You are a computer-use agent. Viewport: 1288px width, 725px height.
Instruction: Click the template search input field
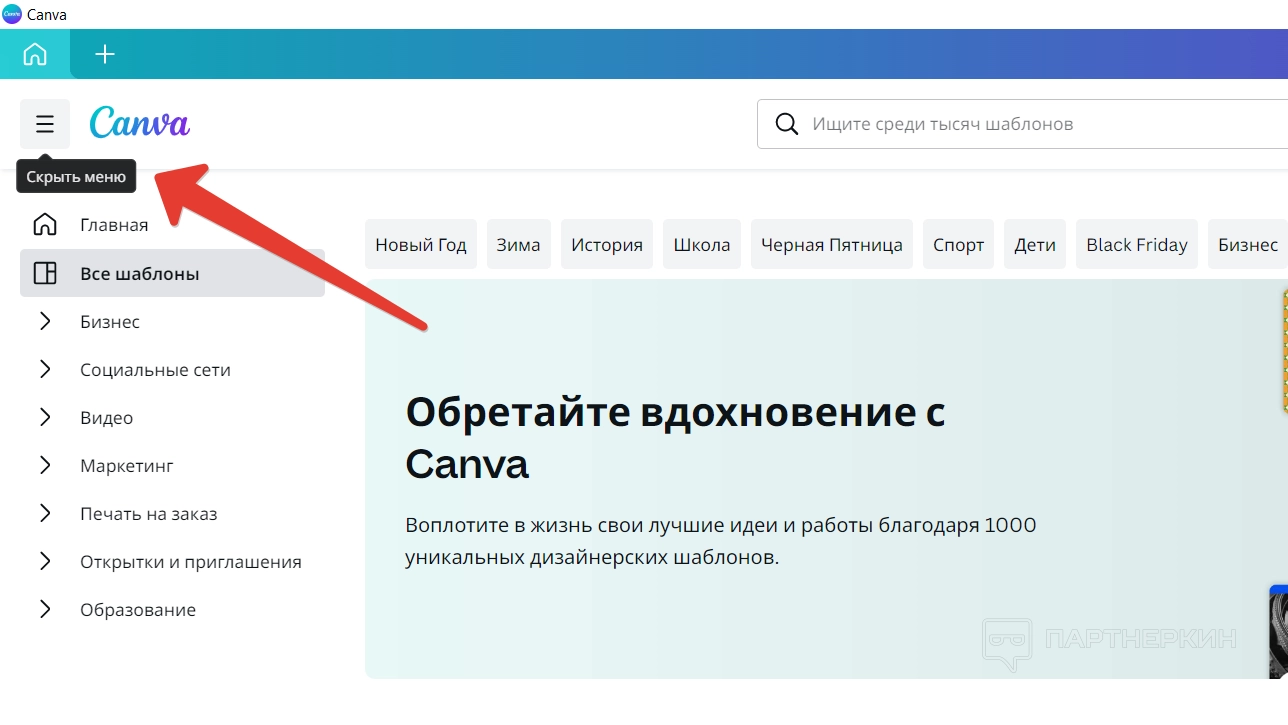pos(1022,124)
